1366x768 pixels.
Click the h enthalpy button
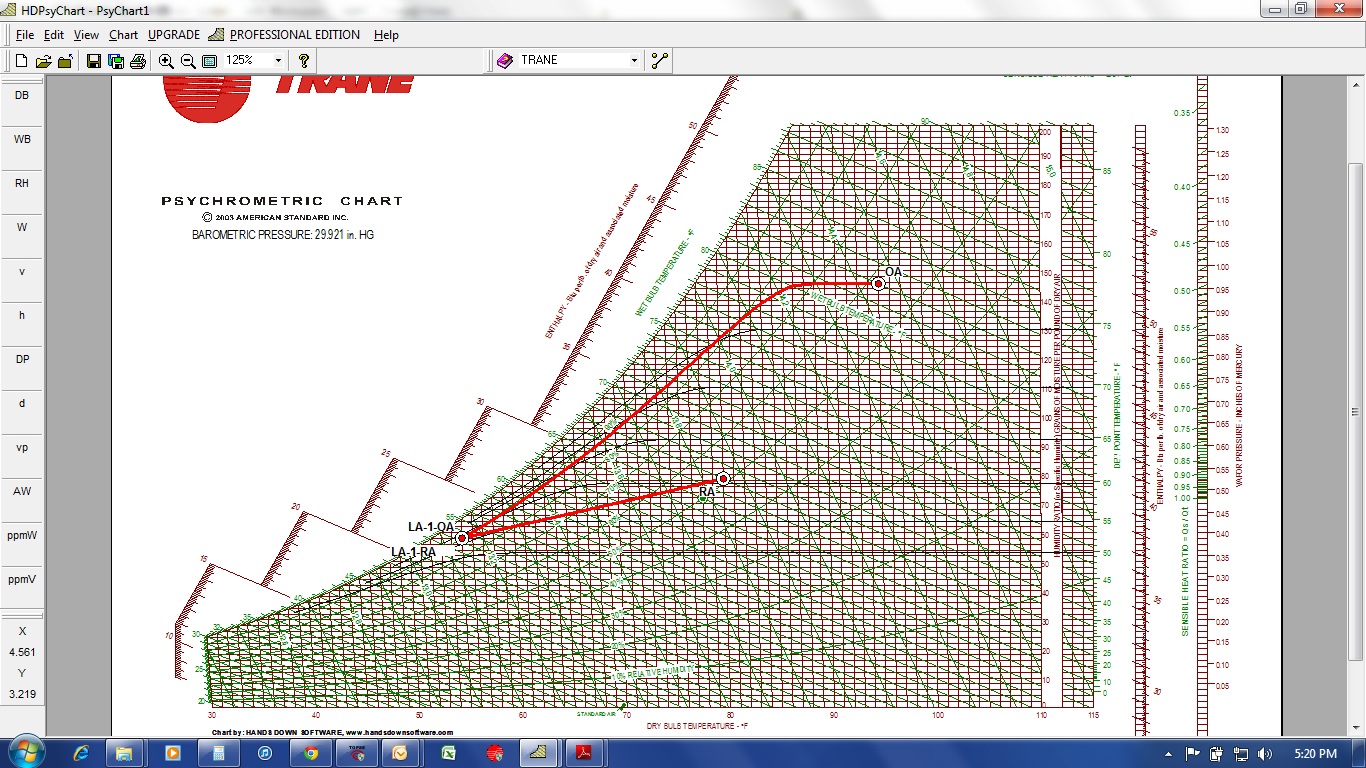(21, 315)
